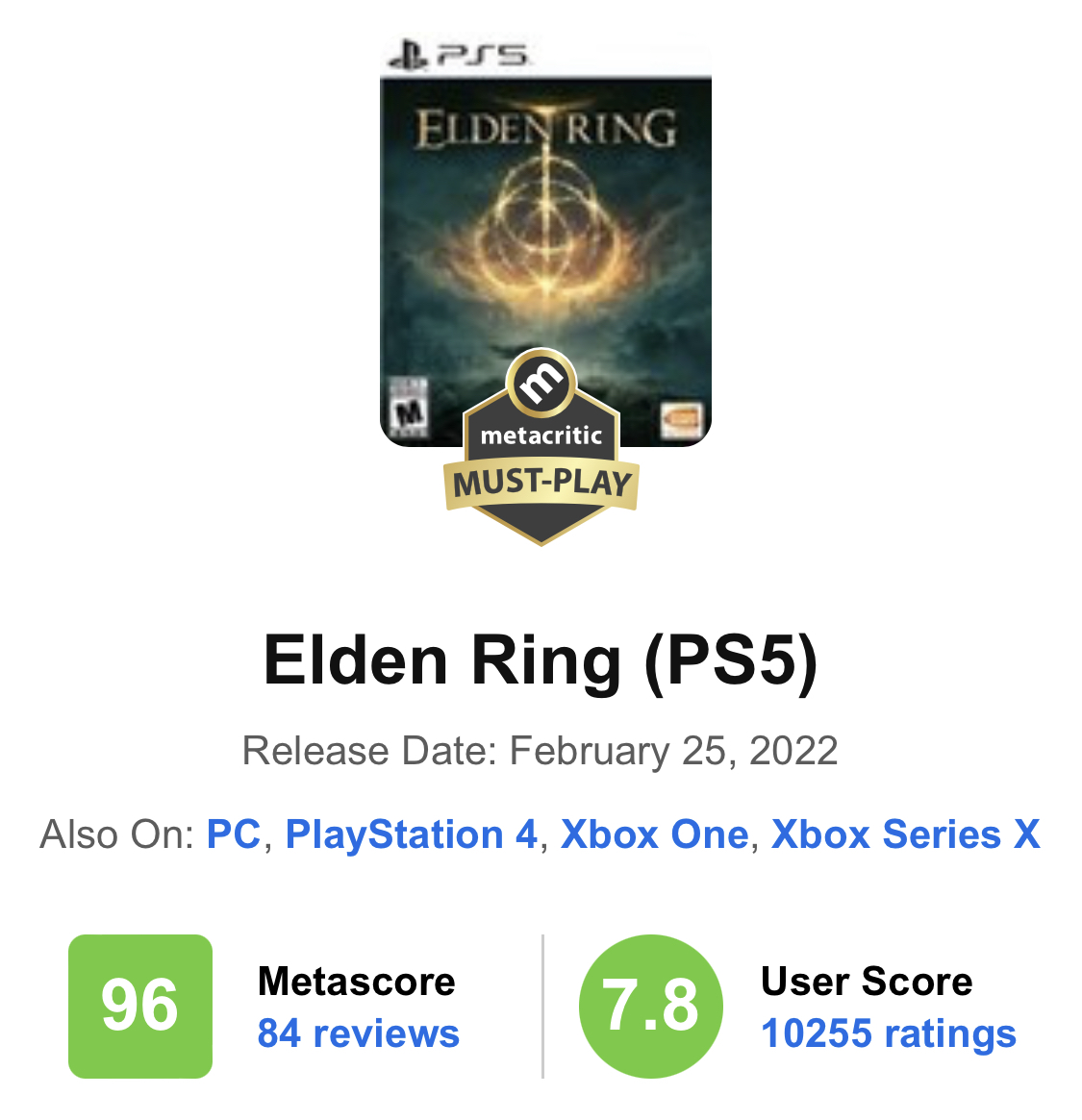
Task: Open the PC platform link
Action: click(234, 834)
